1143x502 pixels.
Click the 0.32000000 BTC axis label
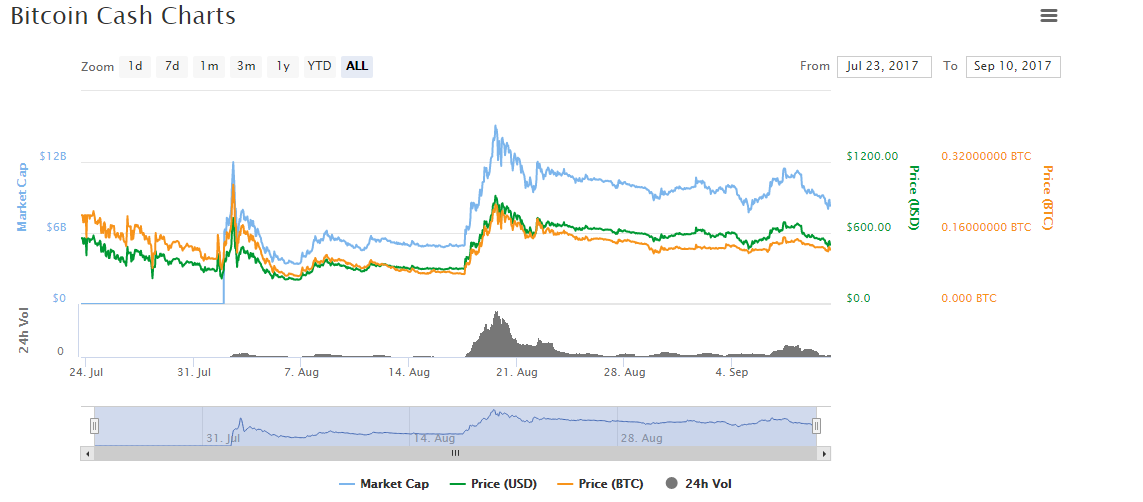(x=986, y=156)
